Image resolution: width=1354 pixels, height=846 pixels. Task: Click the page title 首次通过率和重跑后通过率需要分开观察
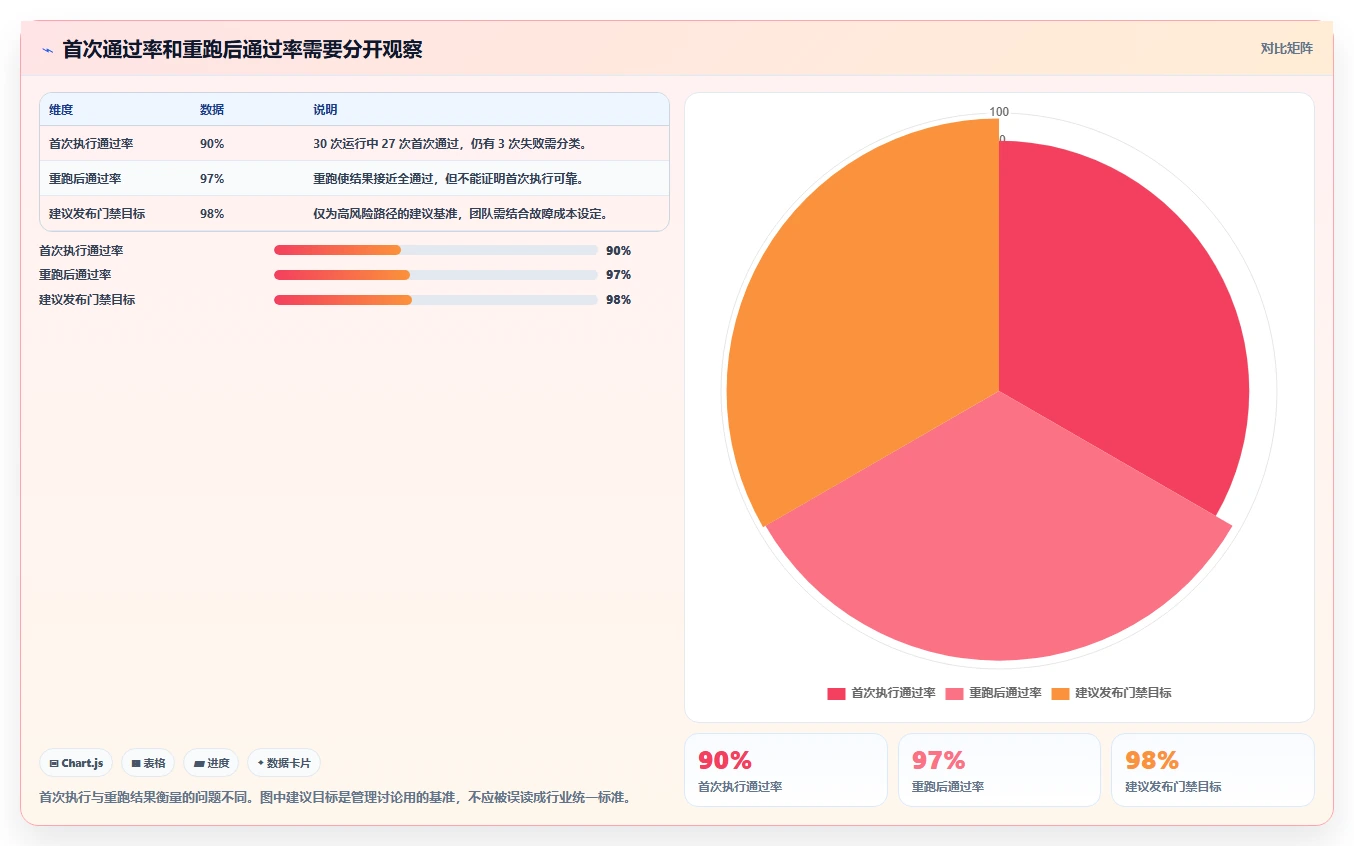242,50
